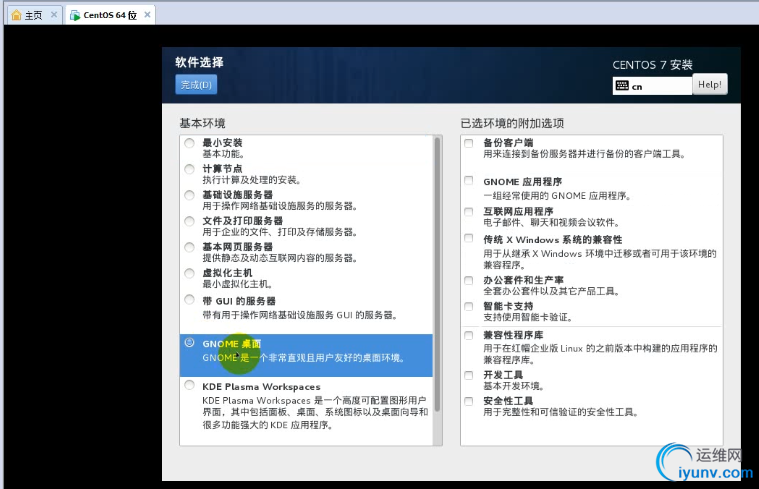Click the 最小虚拟化主机。 description text
Screen dimensions: 759x489
point(238,284)
